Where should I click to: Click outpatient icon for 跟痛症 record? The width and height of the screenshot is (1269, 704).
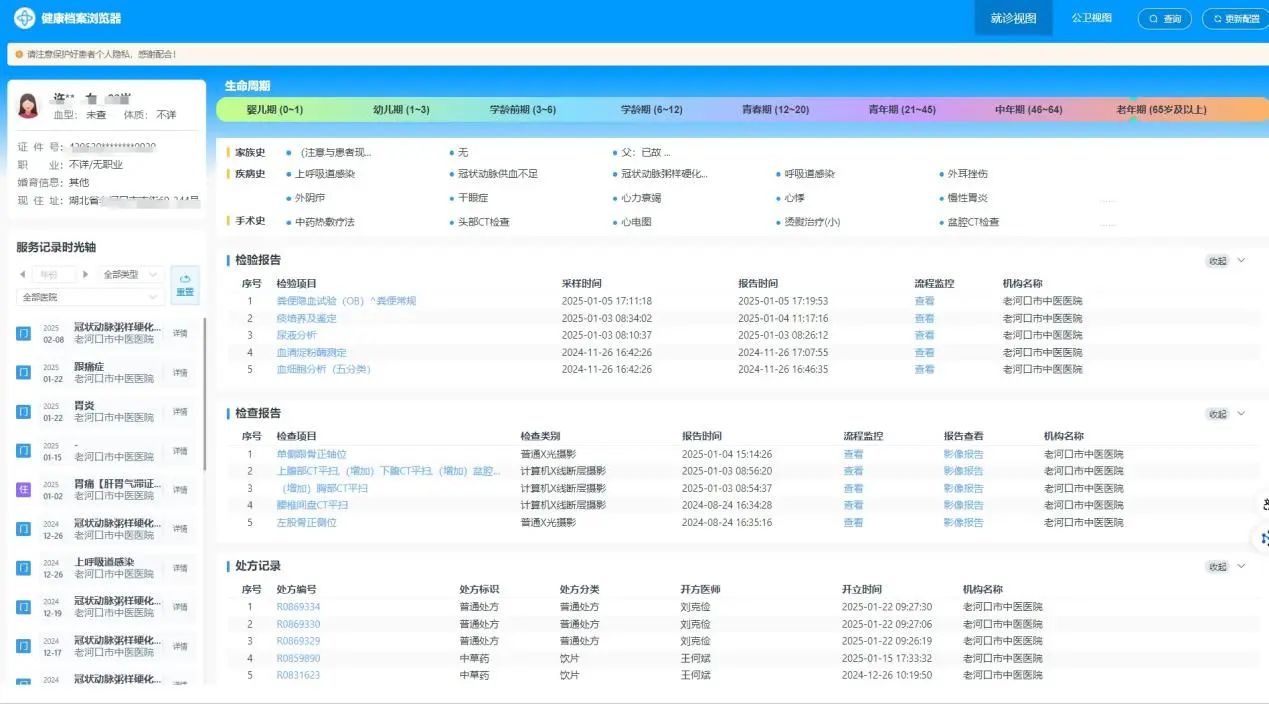(24, 372)
